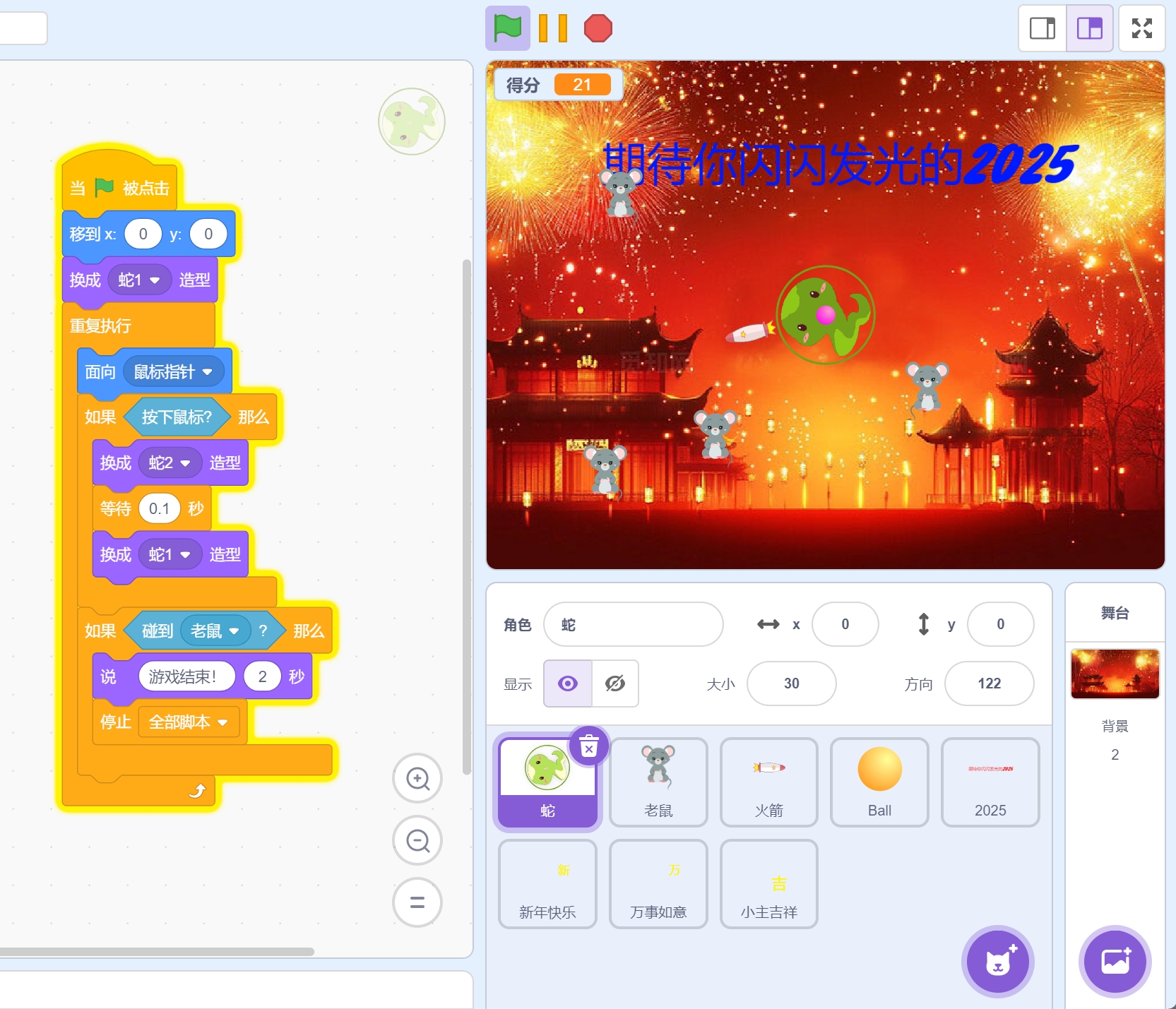This screenshot has height=1009, width=1176.
Task: Switch to small stage layout
Action: point(1042,28)
